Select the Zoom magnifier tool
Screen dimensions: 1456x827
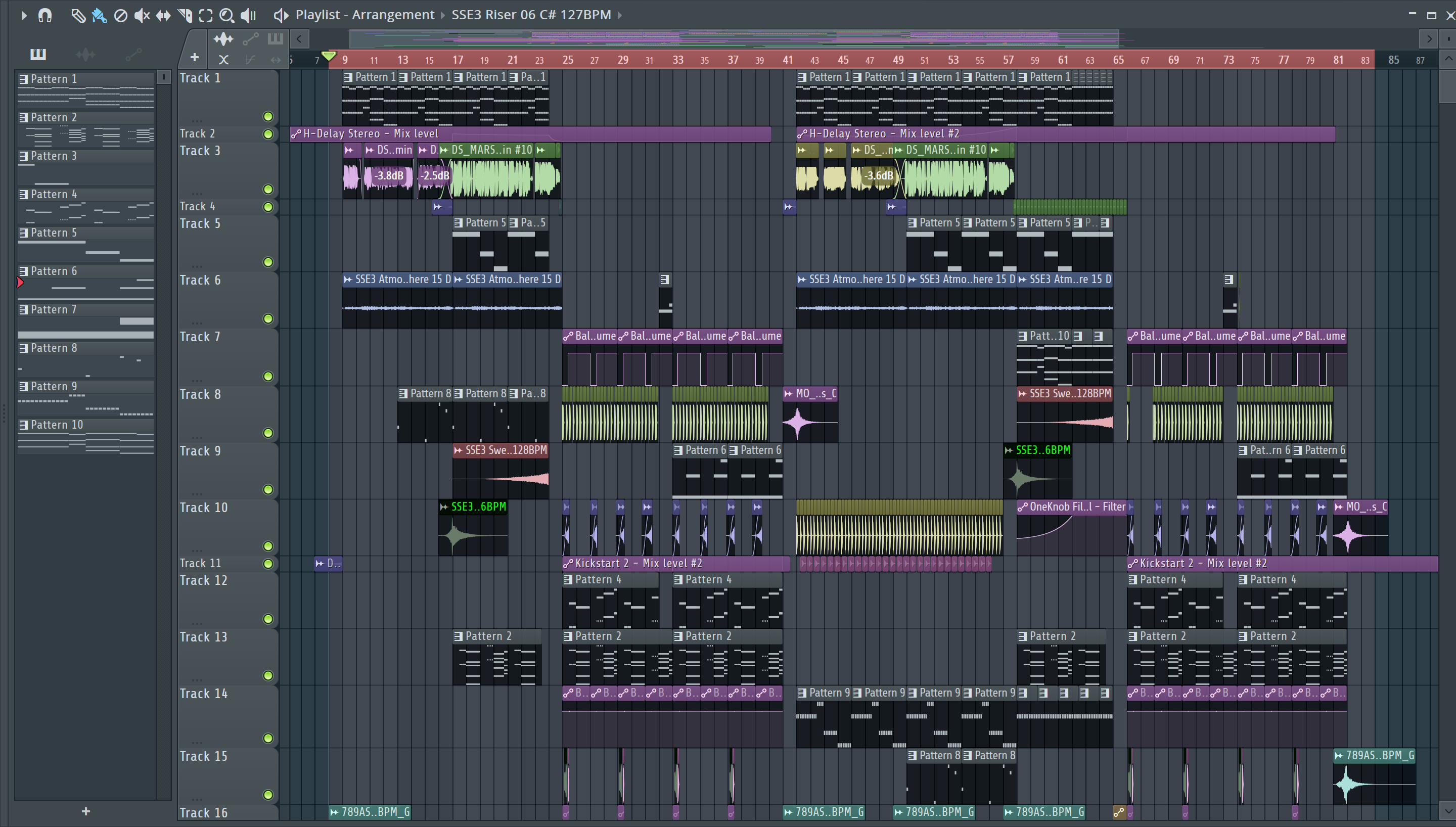click(226, 15)
